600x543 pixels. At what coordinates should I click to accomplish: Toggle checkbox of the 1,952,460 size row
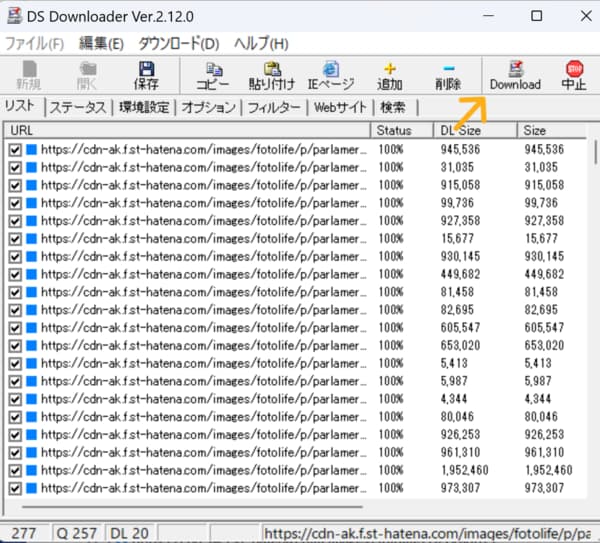14,470
